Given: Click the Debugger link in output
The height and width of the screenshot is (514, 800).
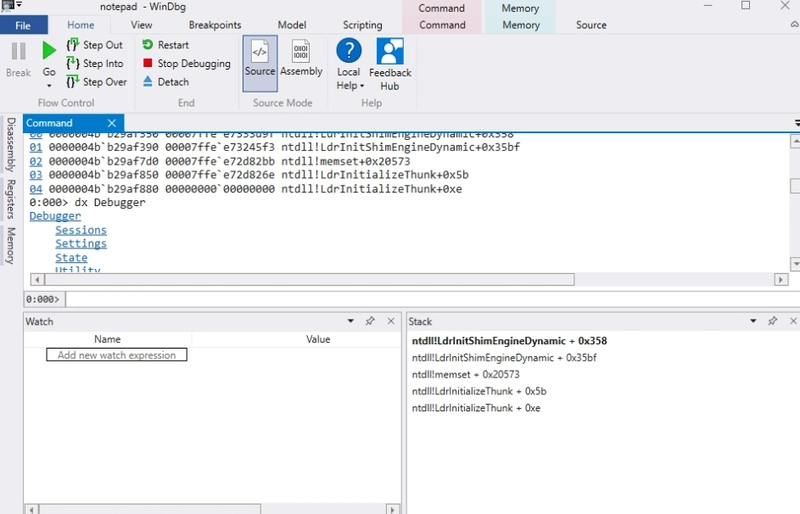Looking at the screenshot, I should [55, 216].
